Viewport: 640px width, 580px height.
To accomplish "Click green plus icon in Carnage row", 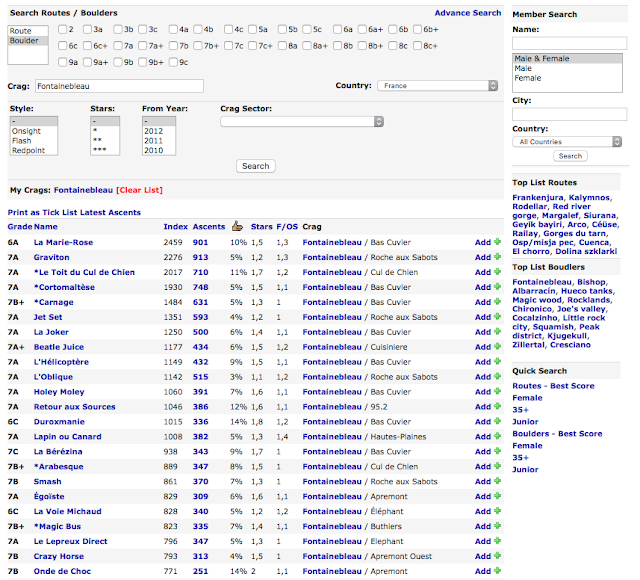I will (497, 302).
